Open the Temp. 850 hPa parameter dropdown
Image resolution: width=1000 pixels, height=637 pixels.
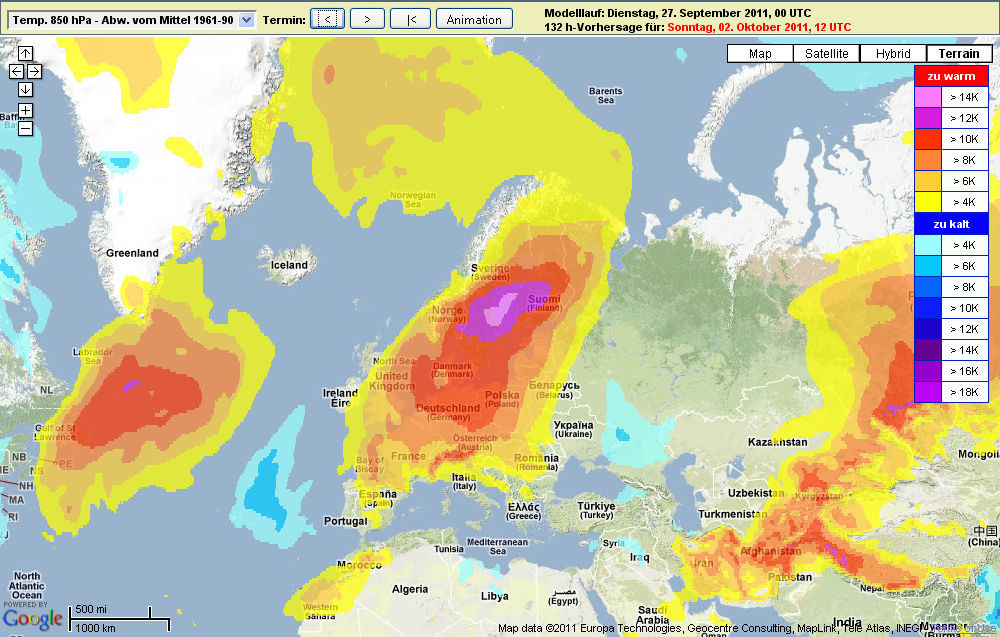pos(133,20)
